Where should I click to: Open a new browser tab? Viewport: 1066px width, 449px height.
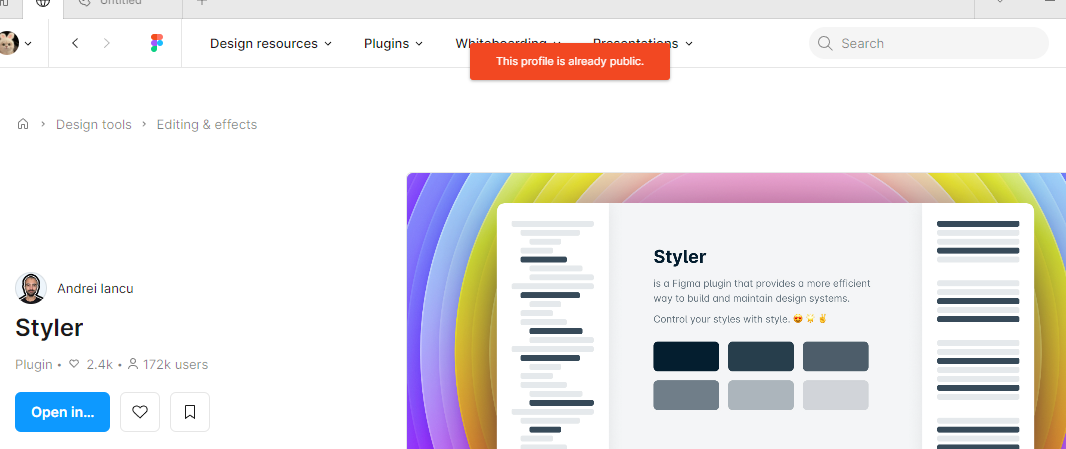pyautogui.click(x=202, y=3)
